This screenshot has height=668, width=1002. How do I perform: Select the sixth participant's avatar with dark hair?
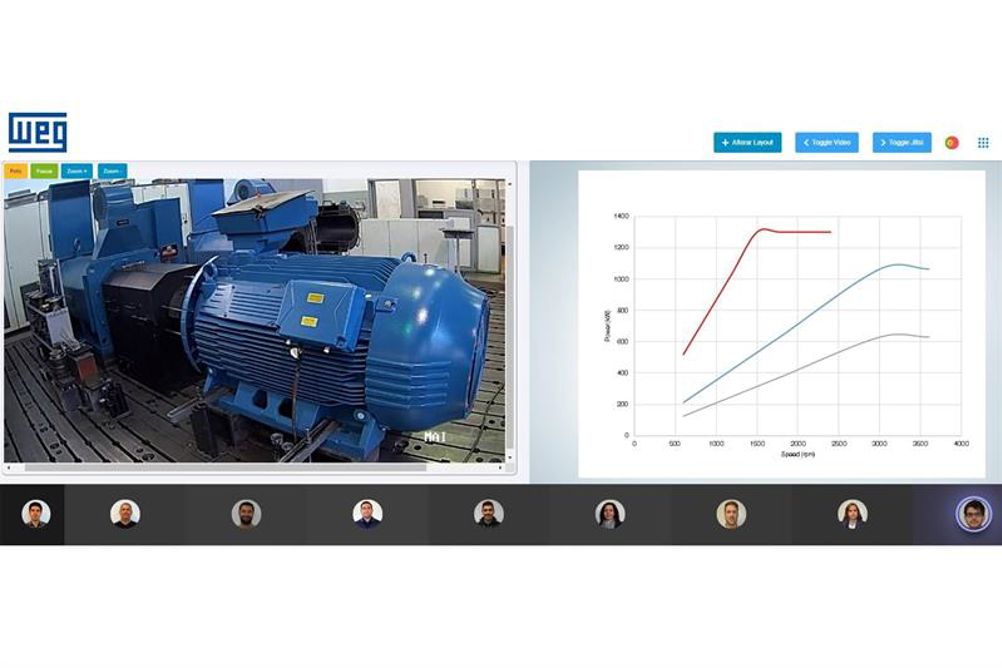(x=610, y=514)
